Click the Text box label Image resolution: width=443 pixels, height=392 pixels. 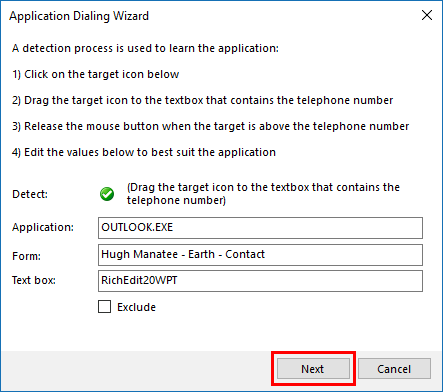(34, 280)
